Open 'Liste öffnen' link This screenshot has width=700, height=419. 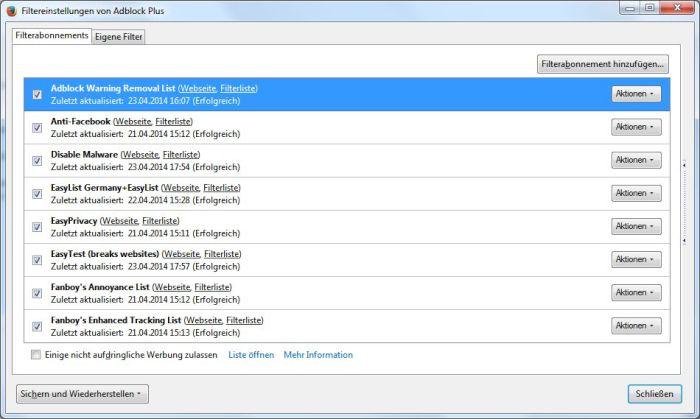pyautogui.click(x=251, y=355)
